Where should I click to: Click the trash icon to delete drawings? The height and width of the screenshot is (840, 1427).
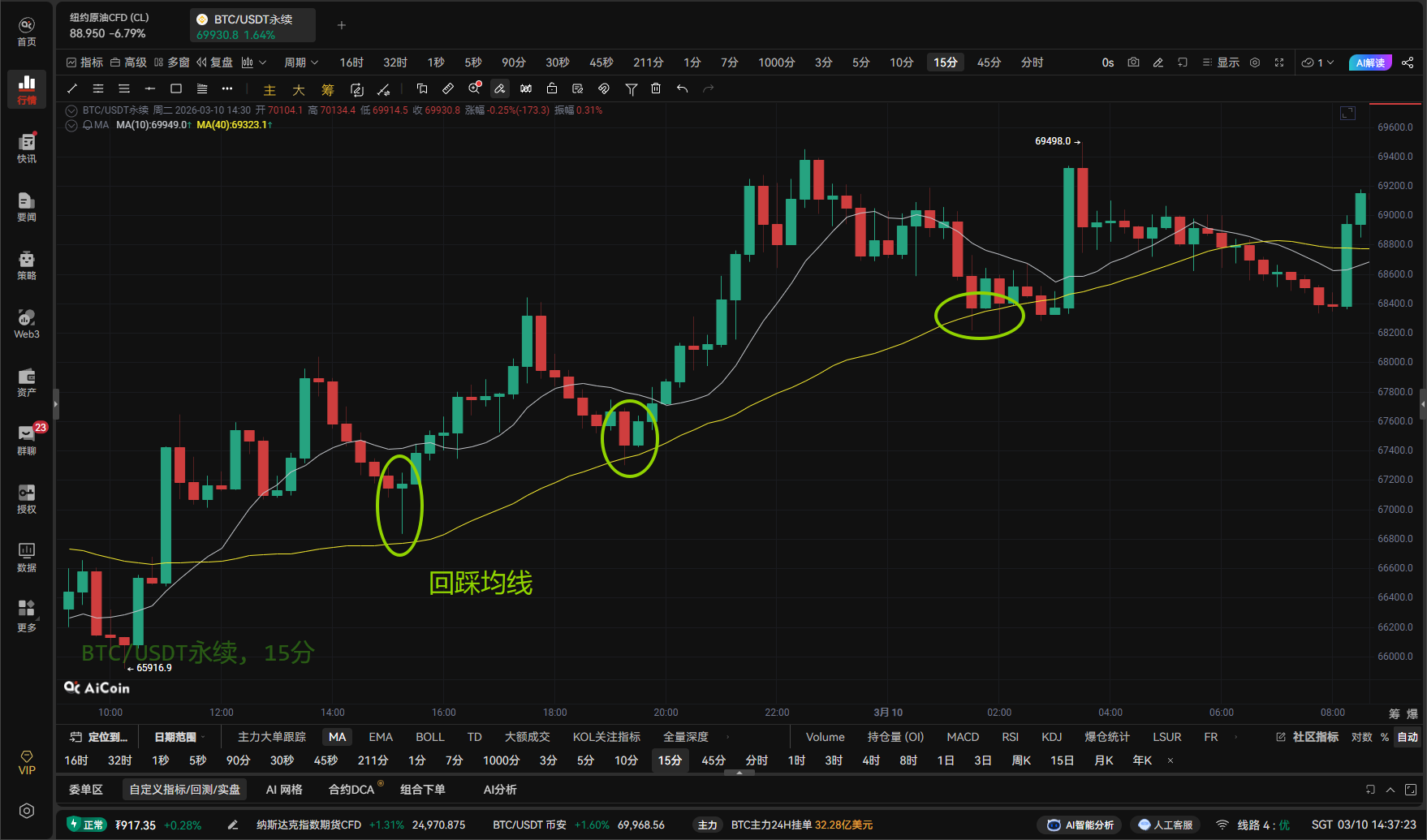pyautogui.click(x=656, y=88)
